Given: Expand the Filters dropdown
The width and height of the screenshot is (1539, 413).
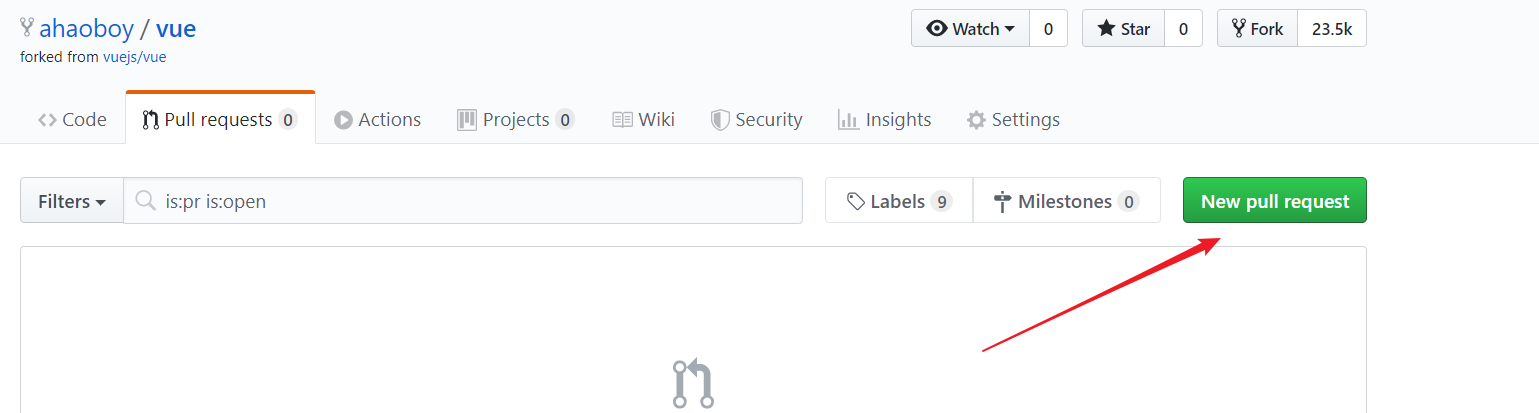Looking at the screenshot, I should (72, 201).
